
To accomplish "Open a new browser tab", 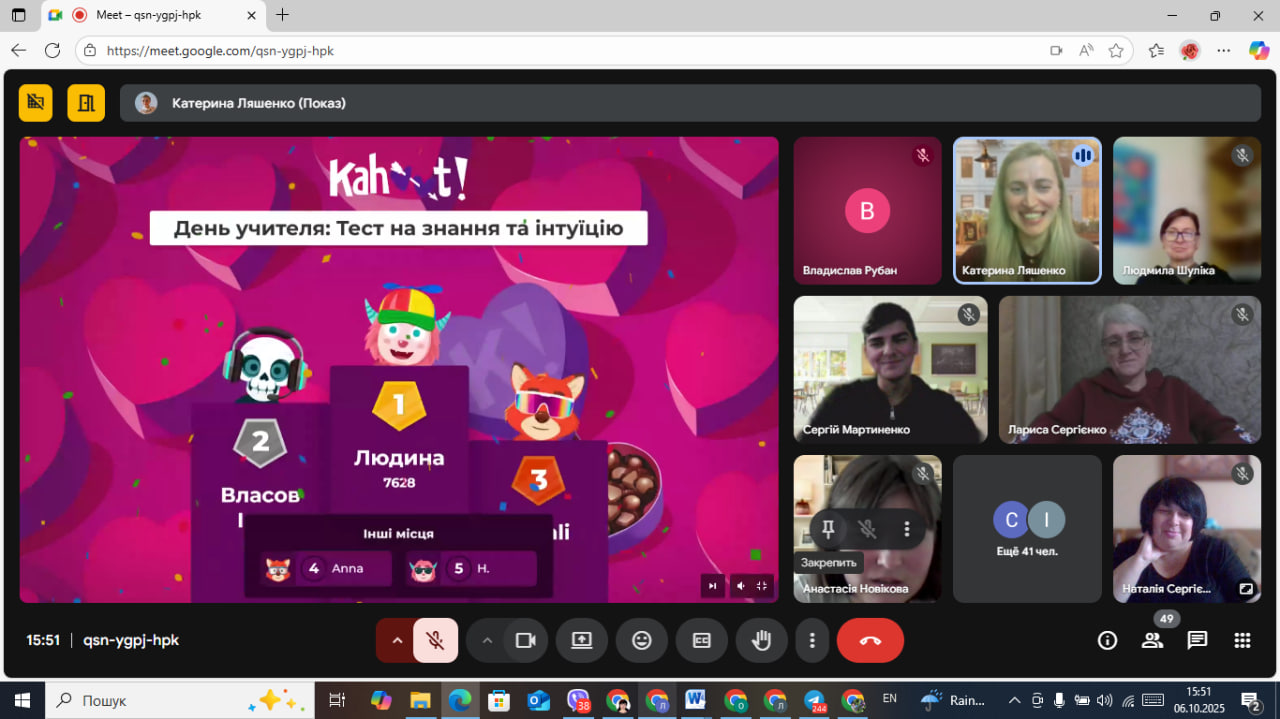I will pos(283,15).
